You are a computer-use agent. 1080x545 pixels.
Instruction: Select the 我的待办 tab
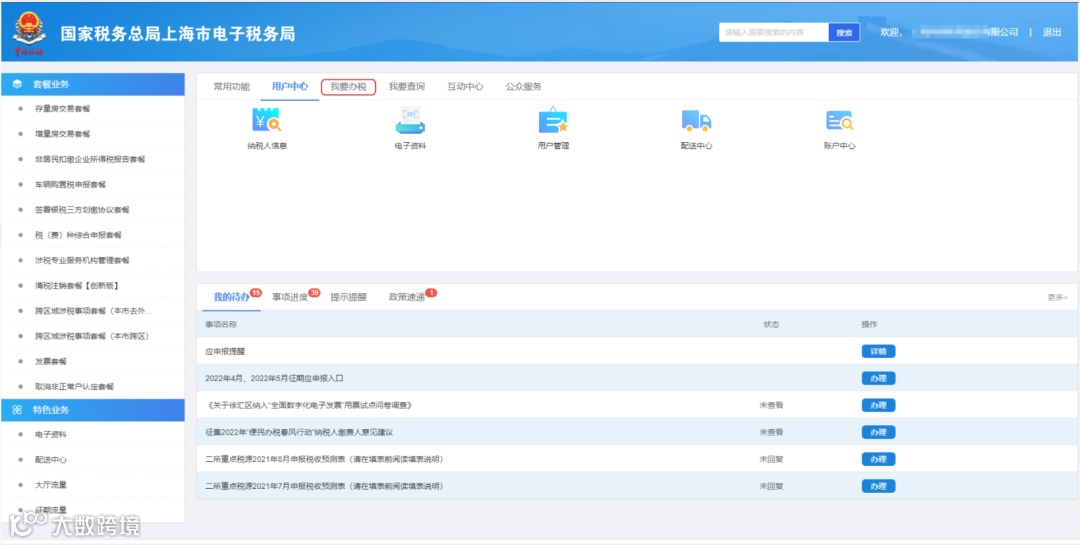tap(231, 297)
